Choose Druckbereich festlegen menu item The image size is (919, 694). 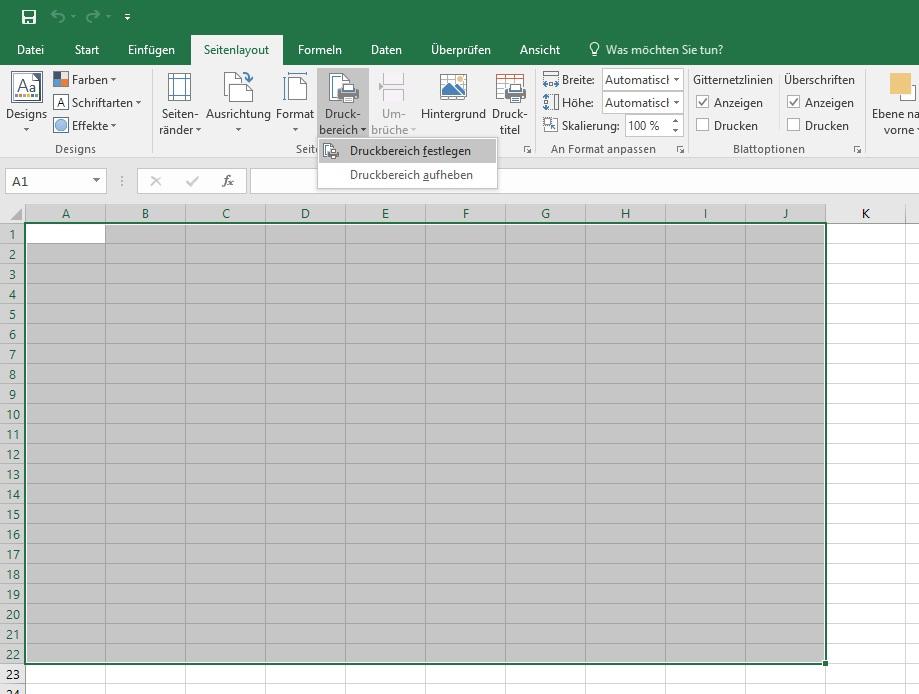(x=408, y=151)
